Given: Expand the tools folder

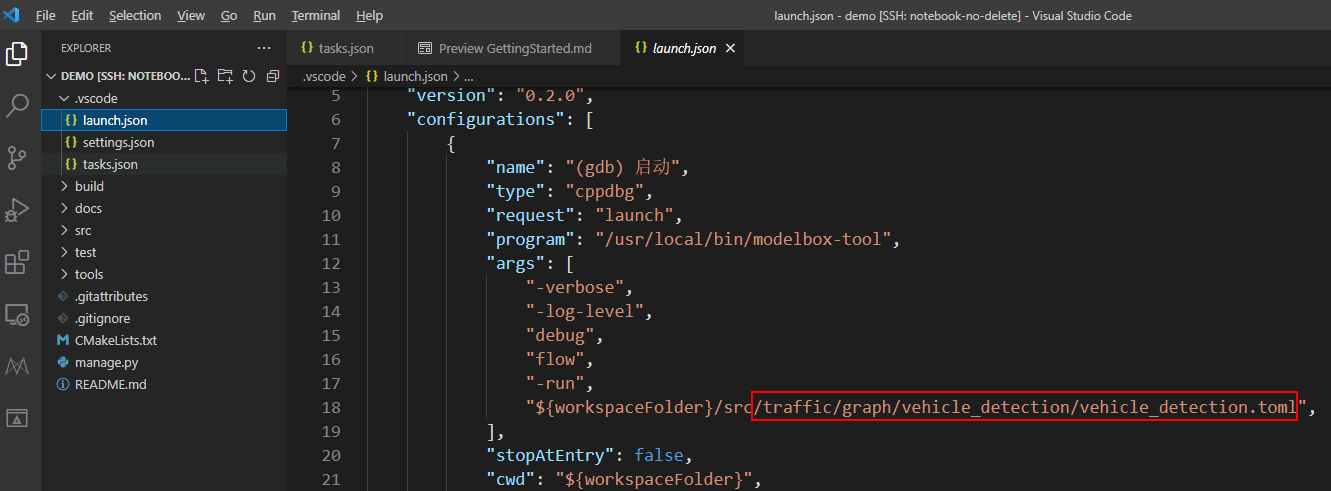Looking at the screenshot, I should 164,274.
